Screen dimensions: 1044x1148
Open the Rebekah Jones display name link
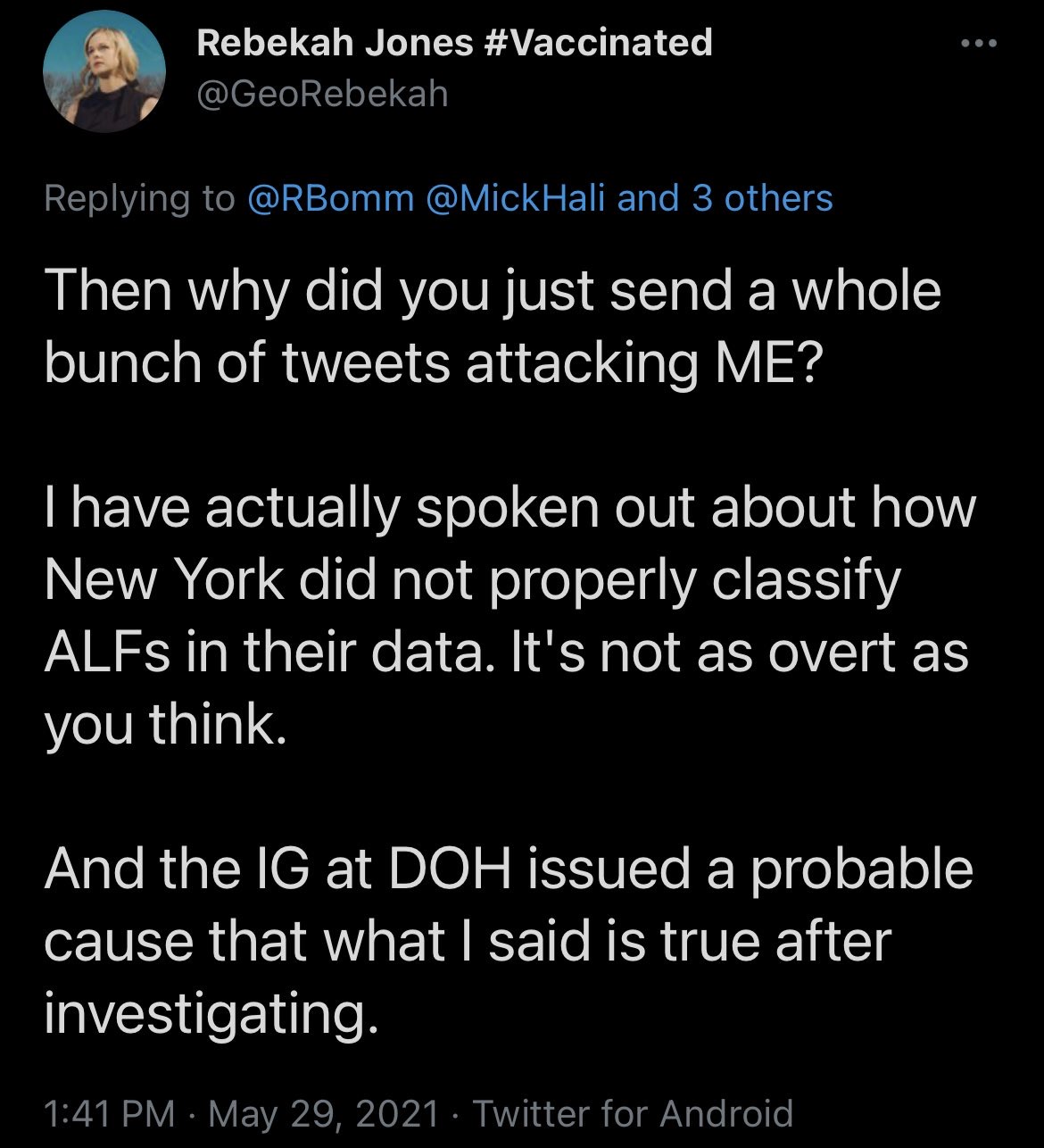pyautogui.click(x=336, y=42)
